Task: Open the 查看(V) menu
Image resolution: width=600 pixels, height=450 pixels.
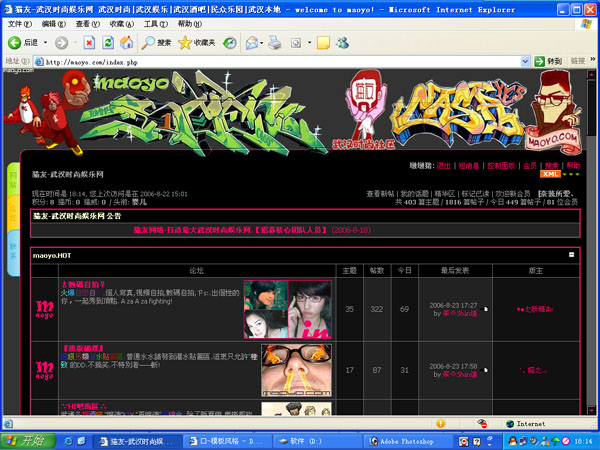Action: pyautogui.click(x=88, y=24)
